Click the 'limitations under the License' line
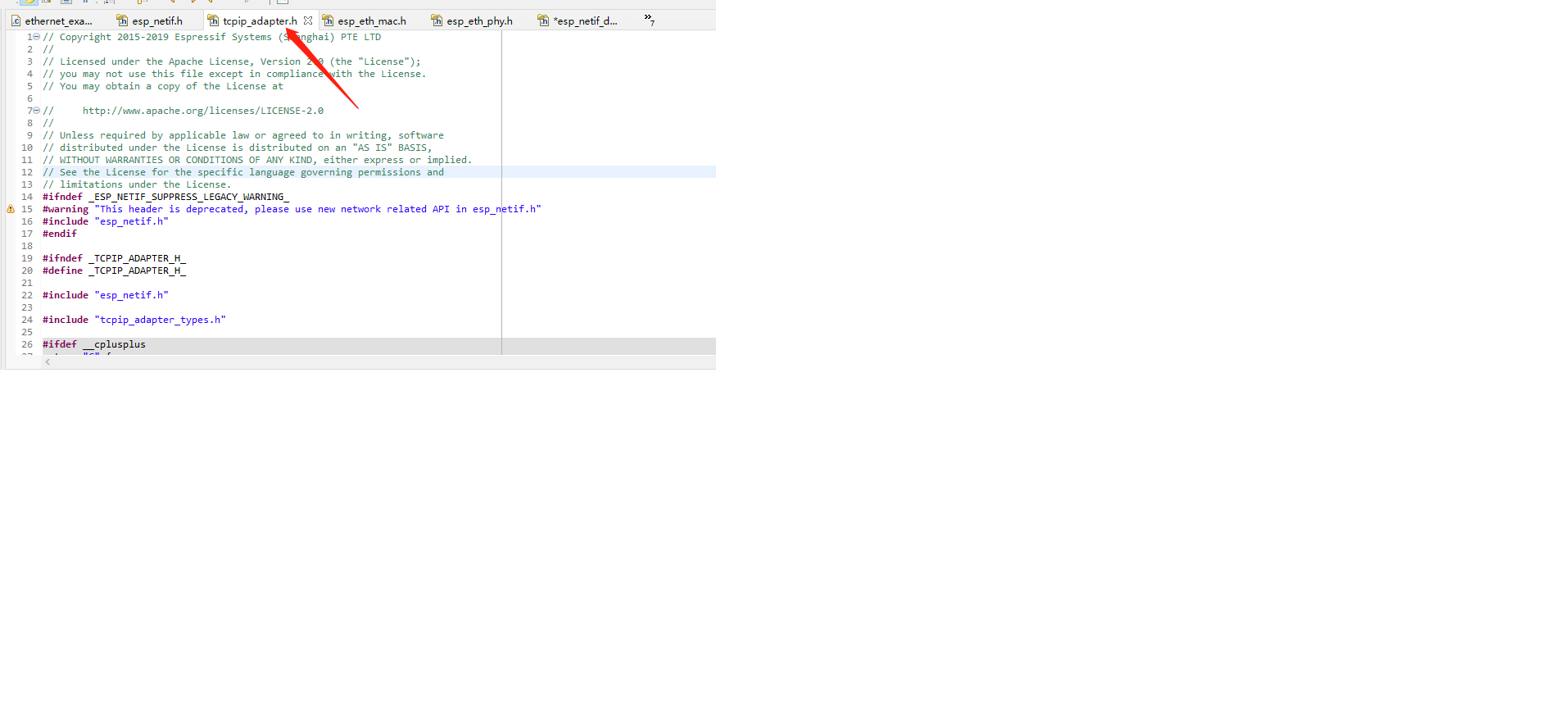 (x=137, y=184)
